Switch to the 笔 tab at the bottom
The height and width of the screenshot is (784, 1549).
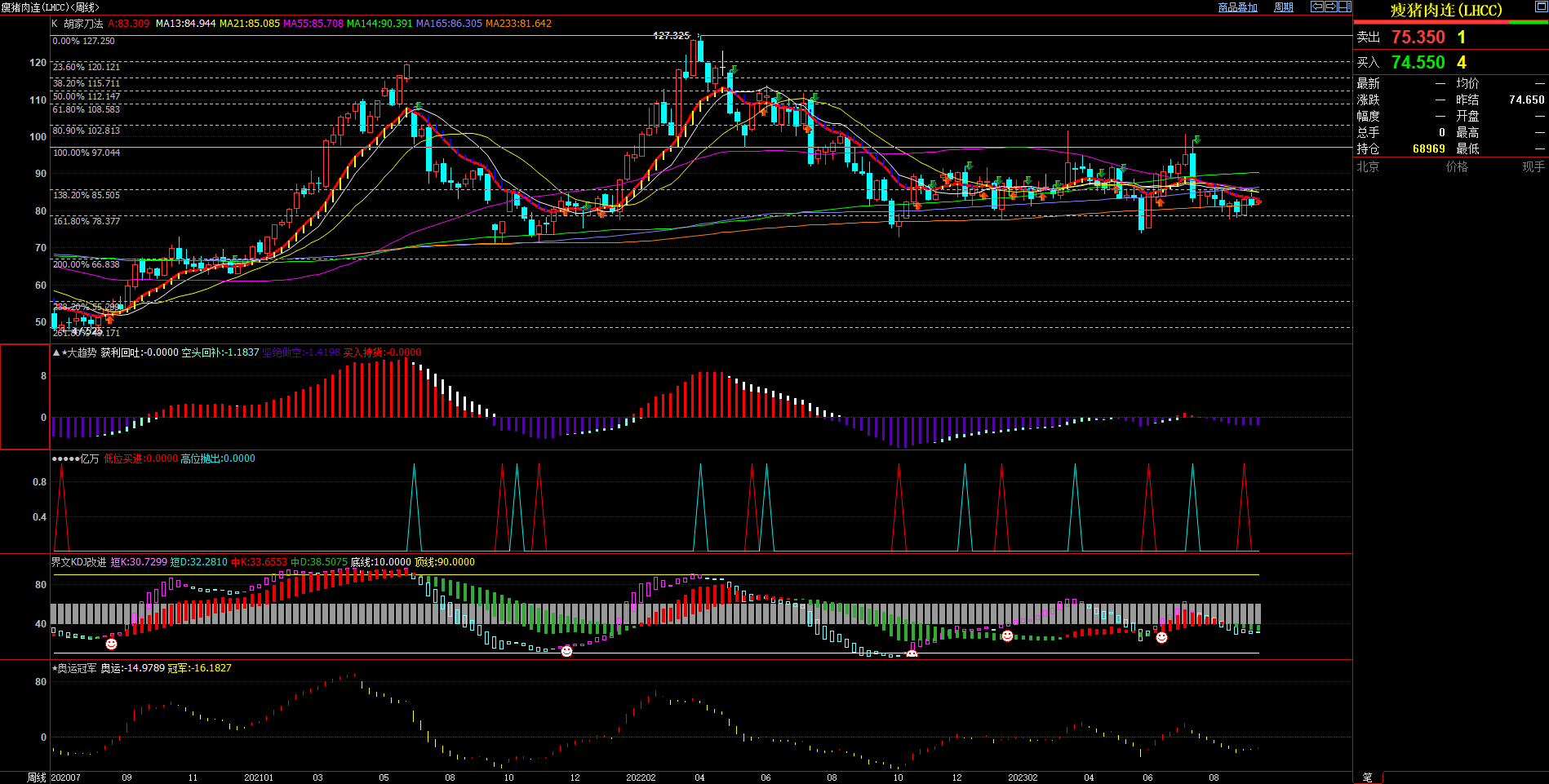[x=1368, y=777]
